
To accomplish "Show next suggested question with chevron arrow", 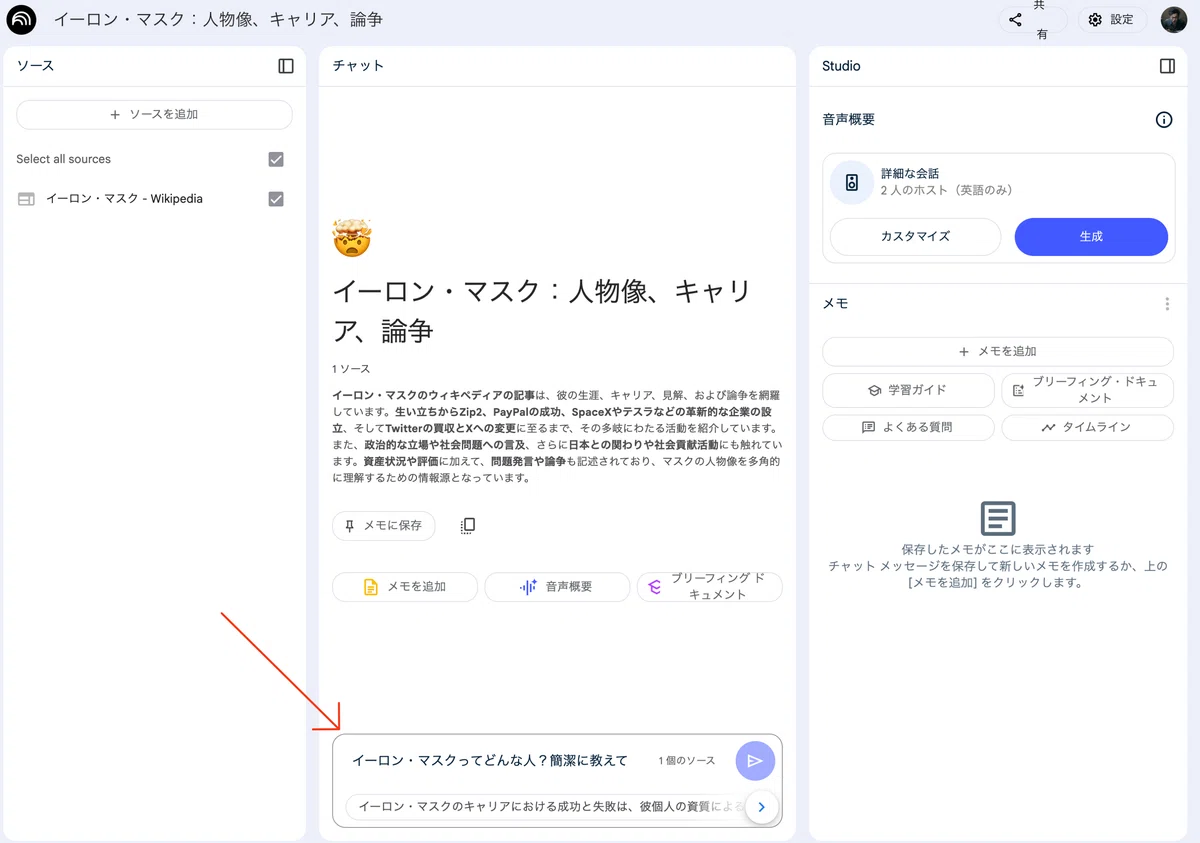I will tap(762, 807).
